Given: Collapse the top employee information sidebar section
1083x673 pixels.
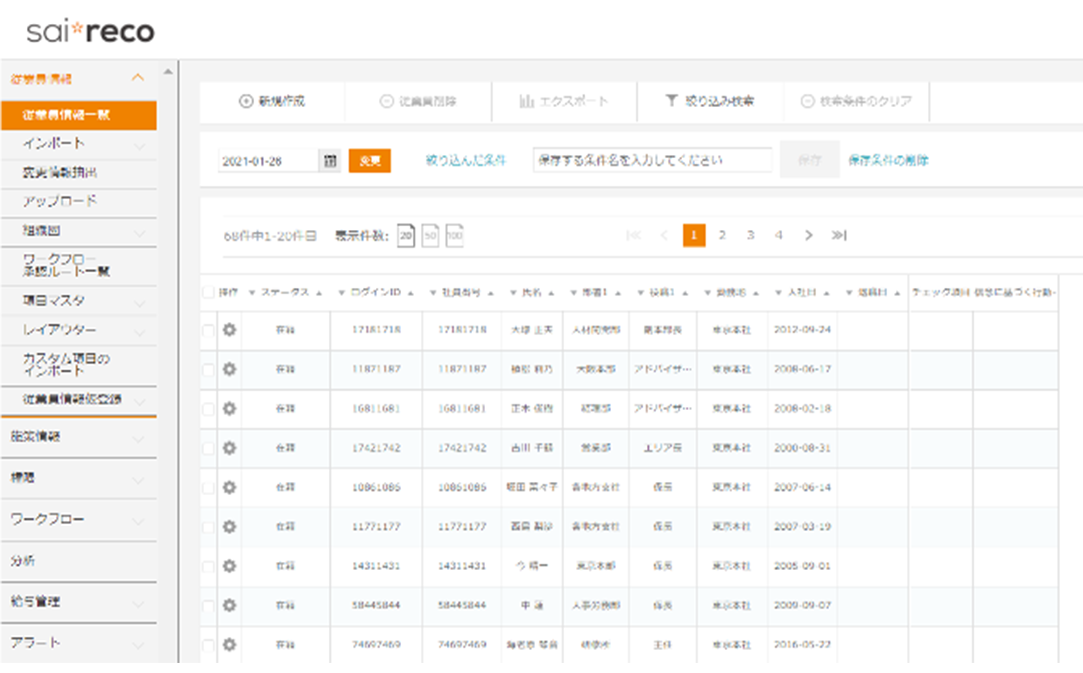Looking at the screenshot, I should 138,78.
